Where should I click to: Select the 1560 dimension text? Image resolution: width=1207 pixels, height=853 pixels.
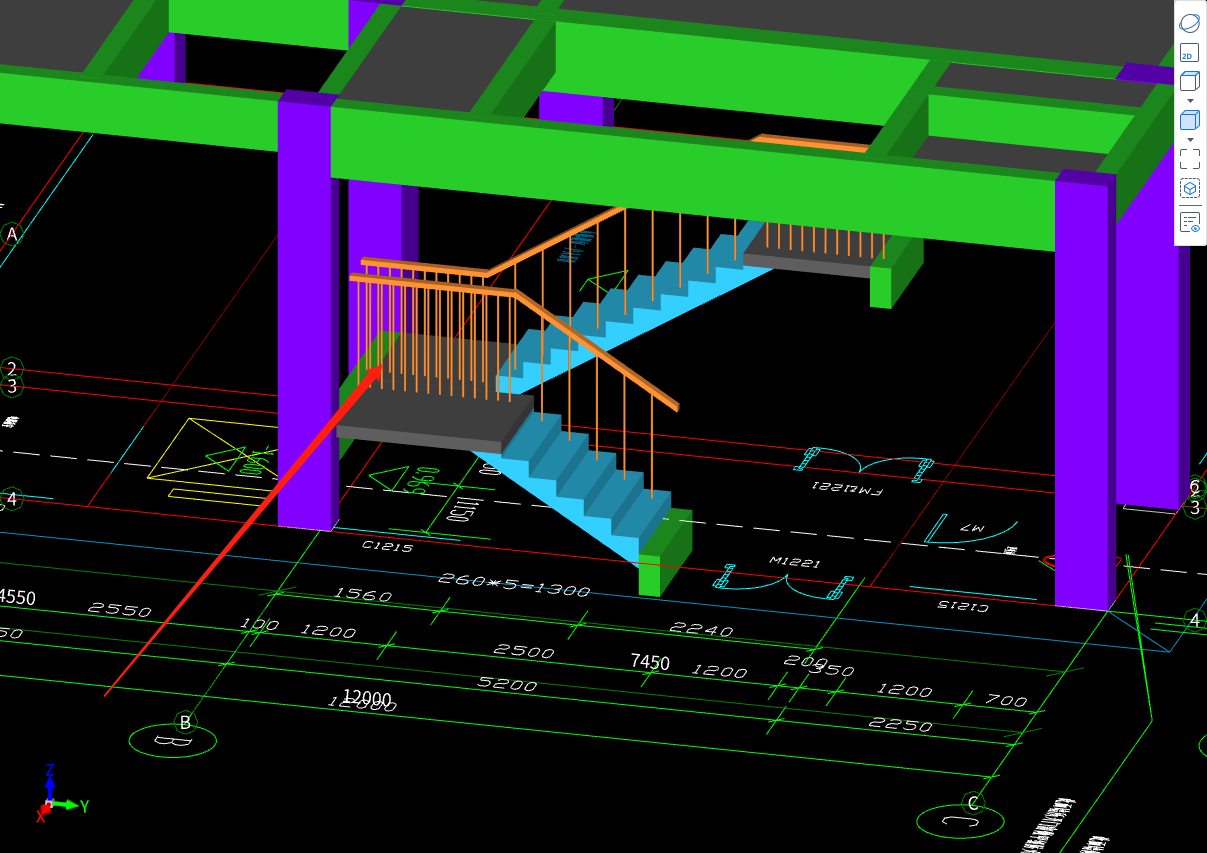coord(363,594)
